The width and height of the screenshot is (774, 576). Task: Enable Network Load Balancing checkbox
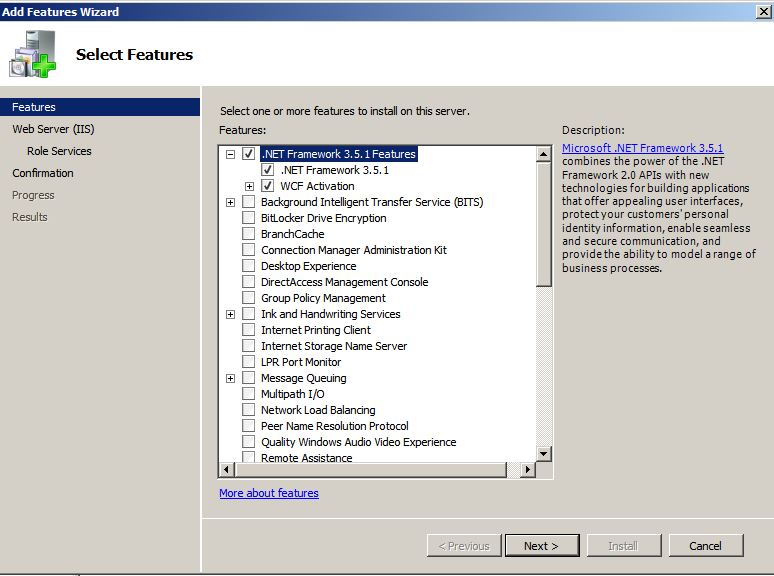[x=248, y=410]
